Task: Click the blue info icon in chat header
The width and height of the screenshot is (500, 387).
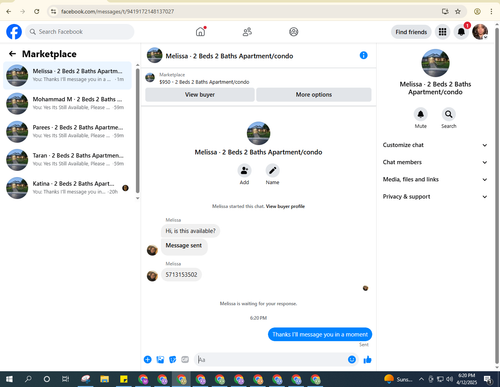Action: pos(363,55)
